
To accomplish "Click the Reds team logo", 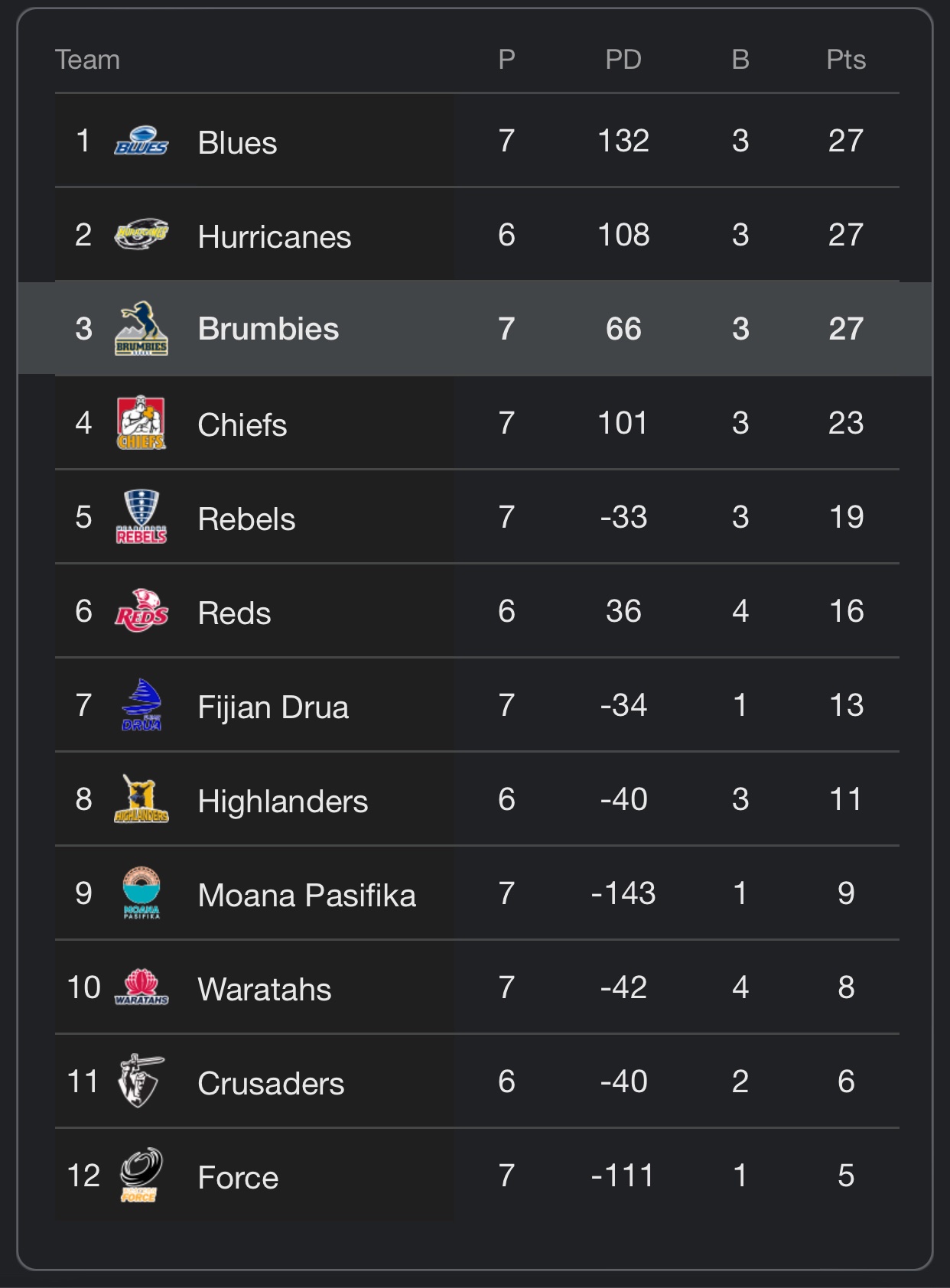I will point(142,611).
